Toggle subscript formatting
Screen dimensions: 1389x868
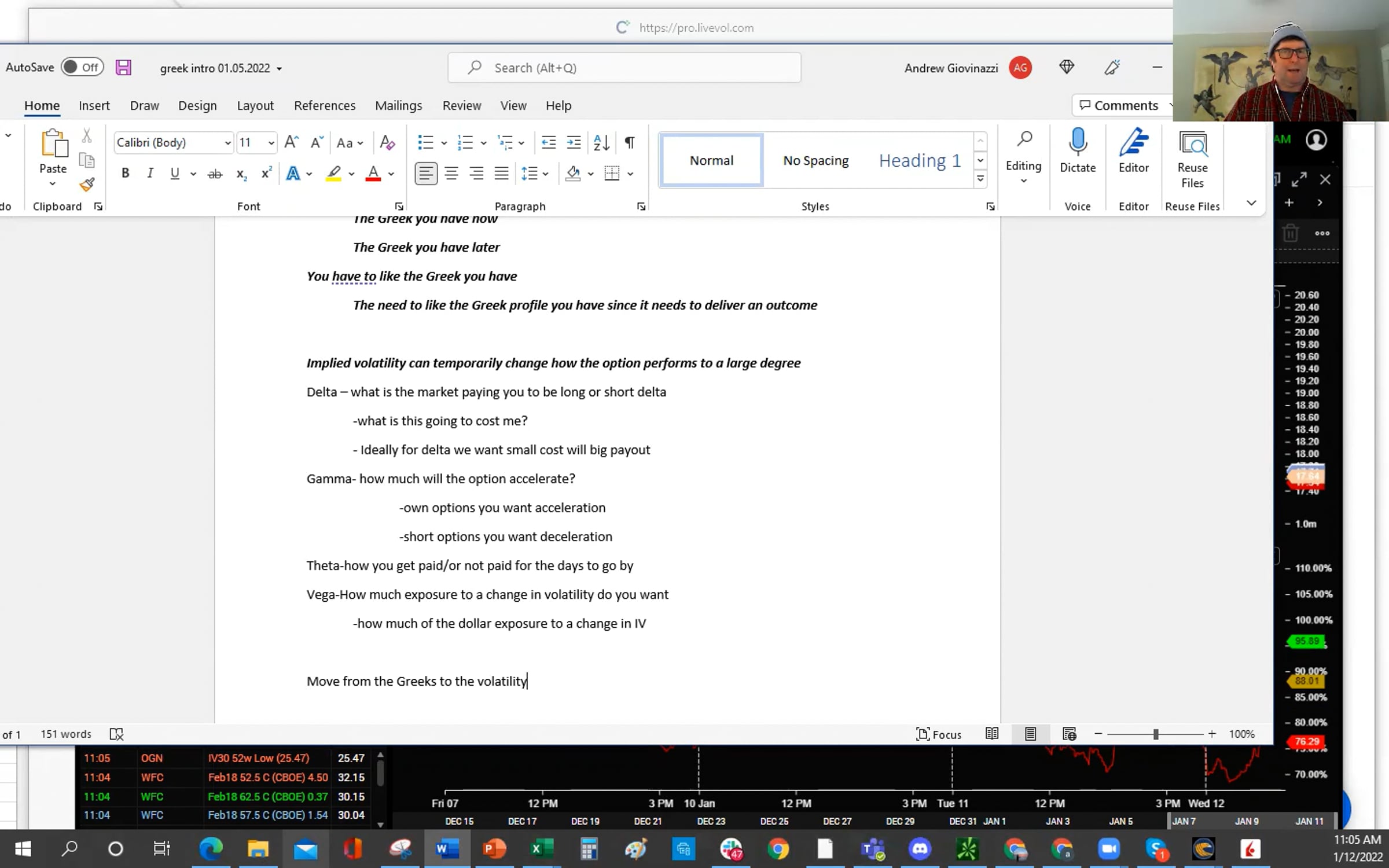pos(241,174)
